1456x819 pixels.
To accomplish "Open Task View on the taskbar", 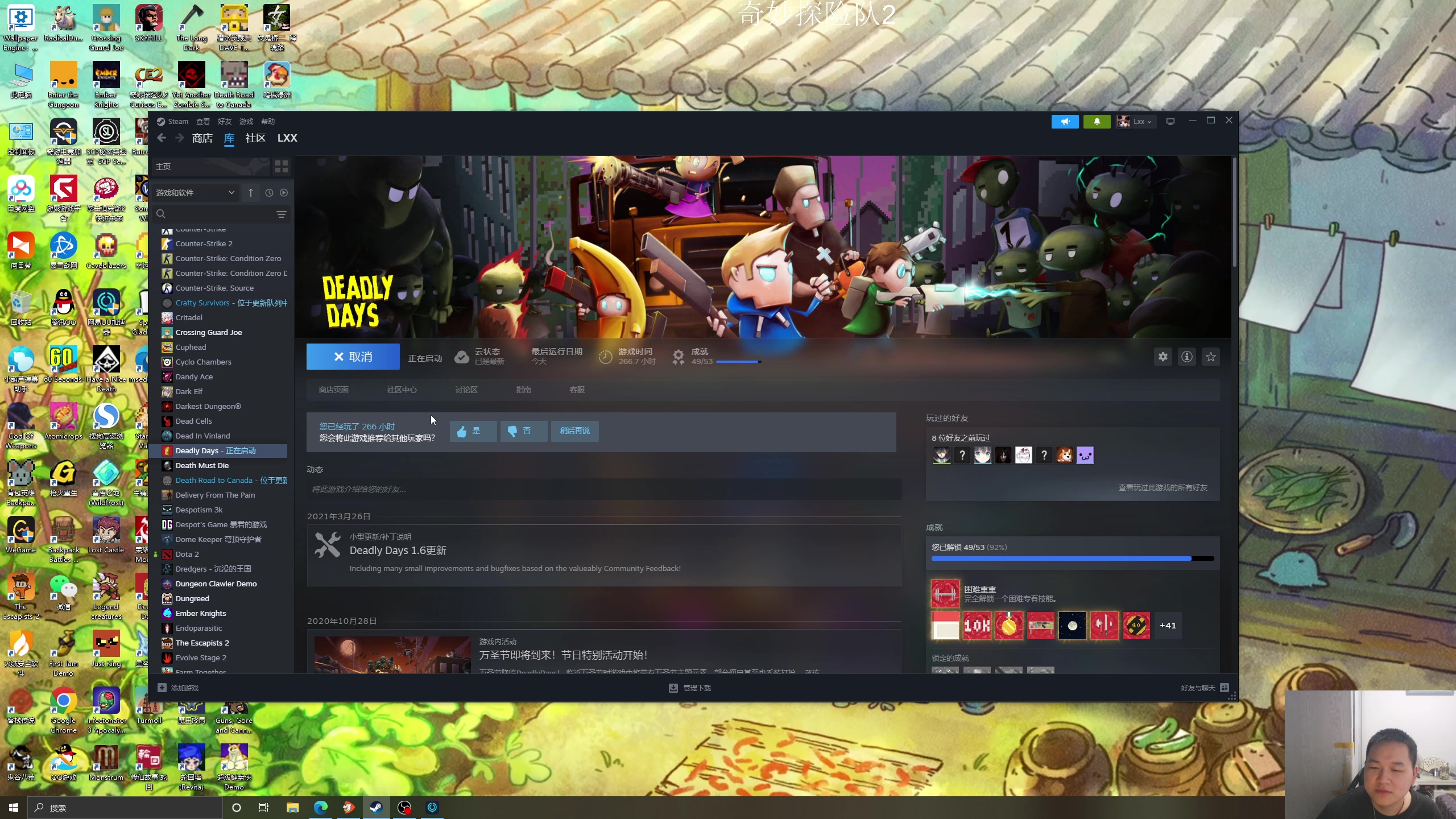I will [x=264, y=808].
